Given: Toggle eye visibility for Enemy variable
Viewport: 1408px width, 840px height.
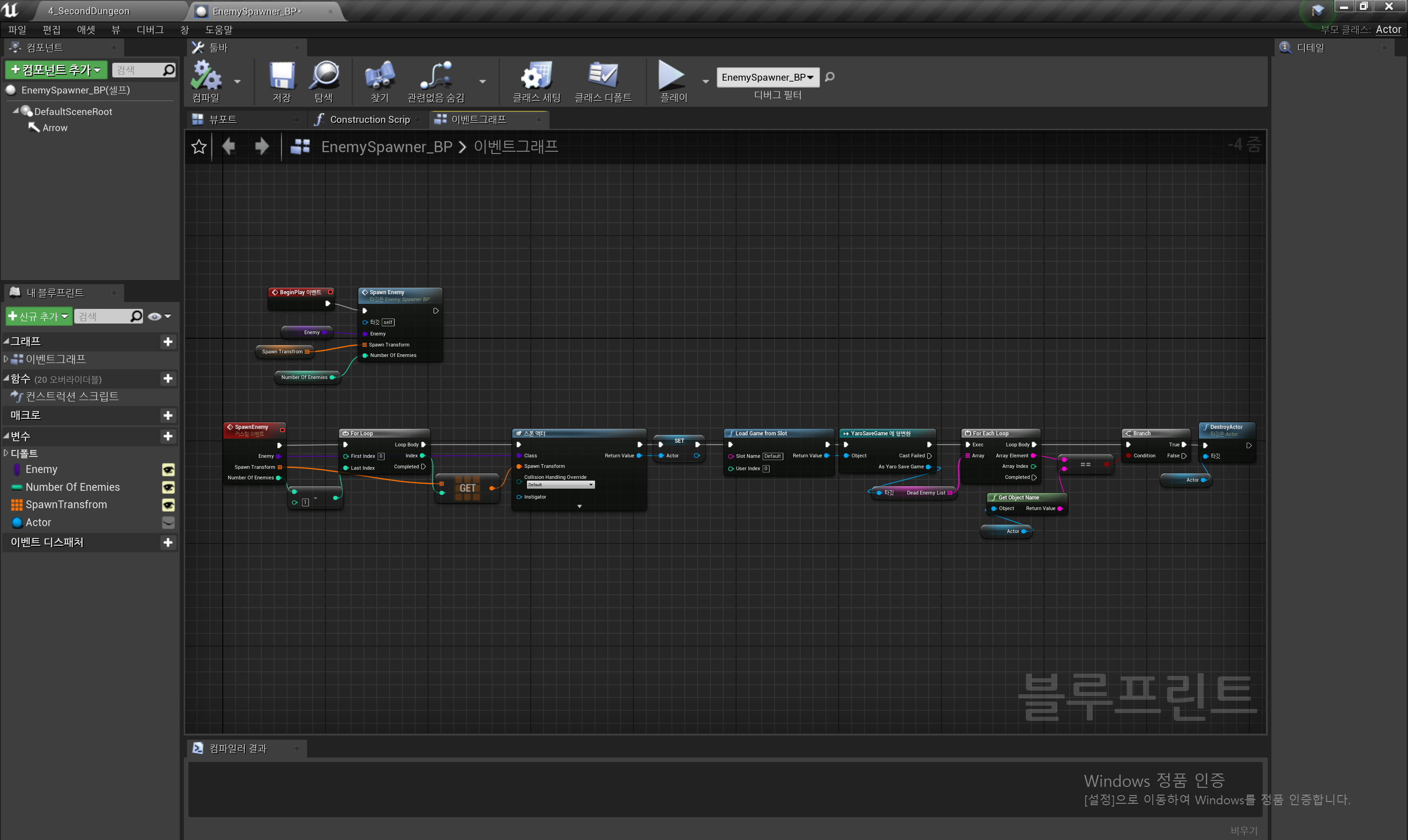Looking at the screenshot, I should (168, 469).
